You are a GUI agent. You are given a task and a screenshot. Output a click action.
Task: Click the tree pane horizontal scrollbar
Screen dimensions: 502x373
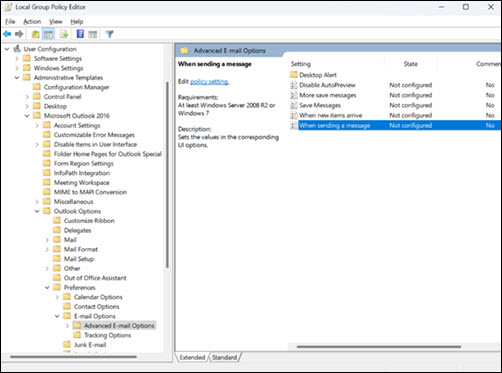[73, 357]
